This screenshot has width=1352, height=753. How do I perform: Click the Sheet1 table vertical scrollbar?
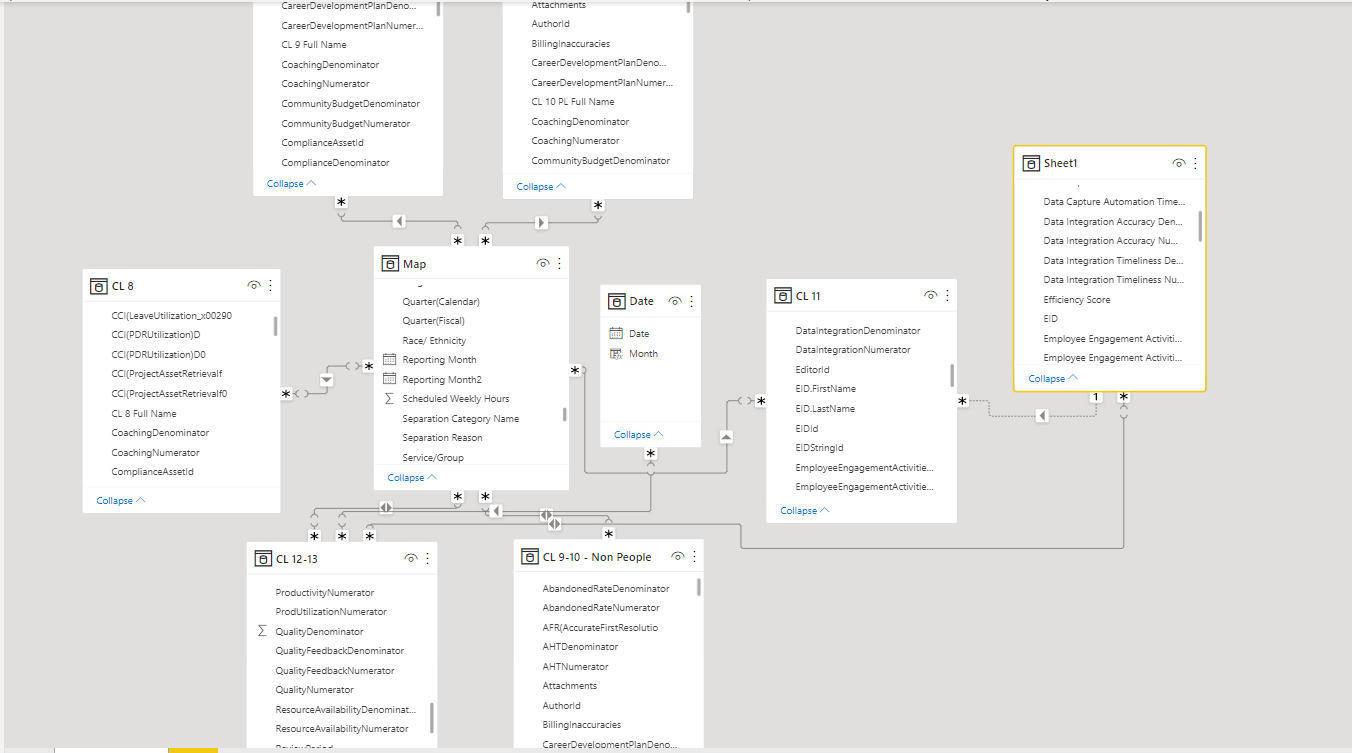[x=1200, y=227]
